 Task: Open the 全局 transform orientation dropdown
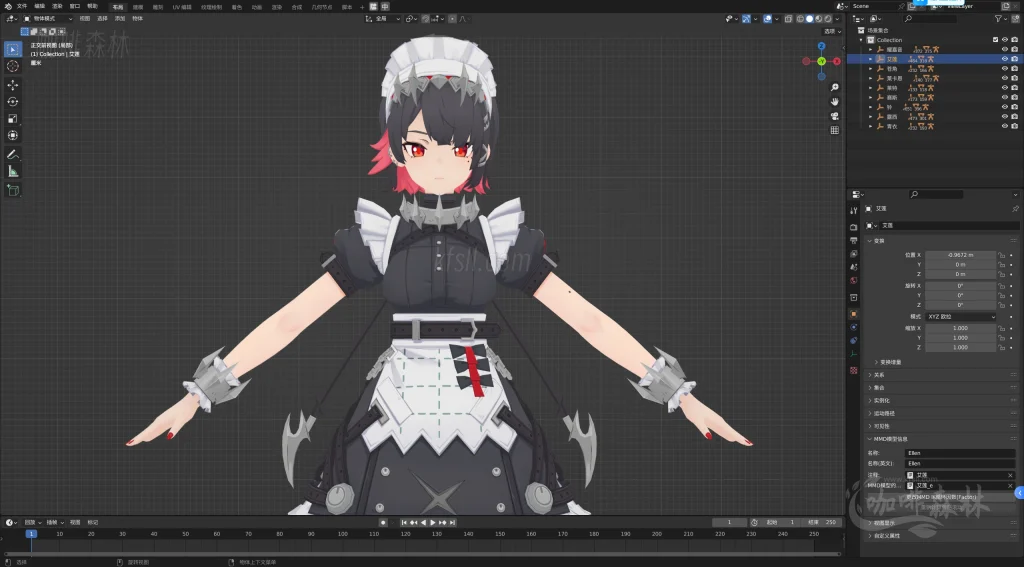click(x=383, y=19)
